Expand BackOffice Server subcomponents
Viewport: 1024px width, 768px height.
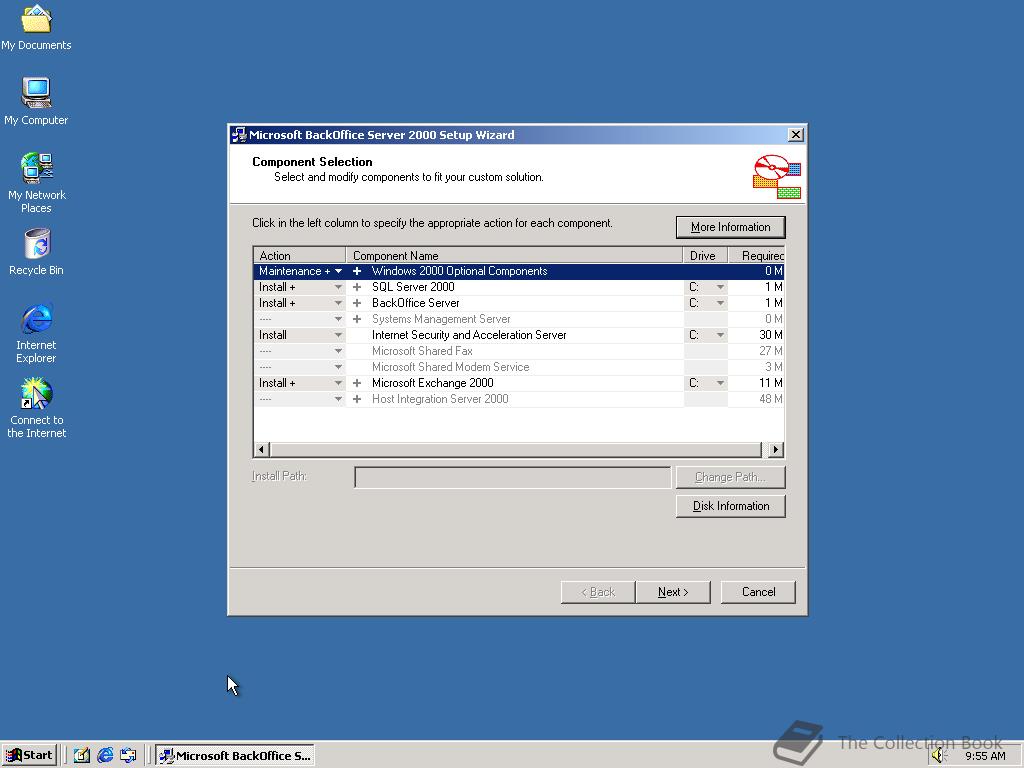click(x=357, y=303)
